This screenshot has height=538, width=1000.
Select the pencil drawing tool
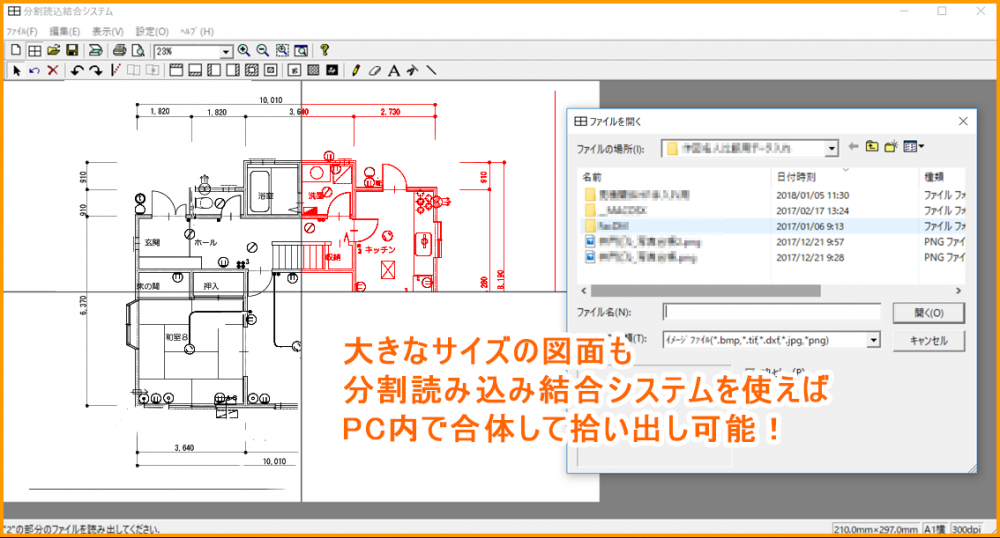356,70
